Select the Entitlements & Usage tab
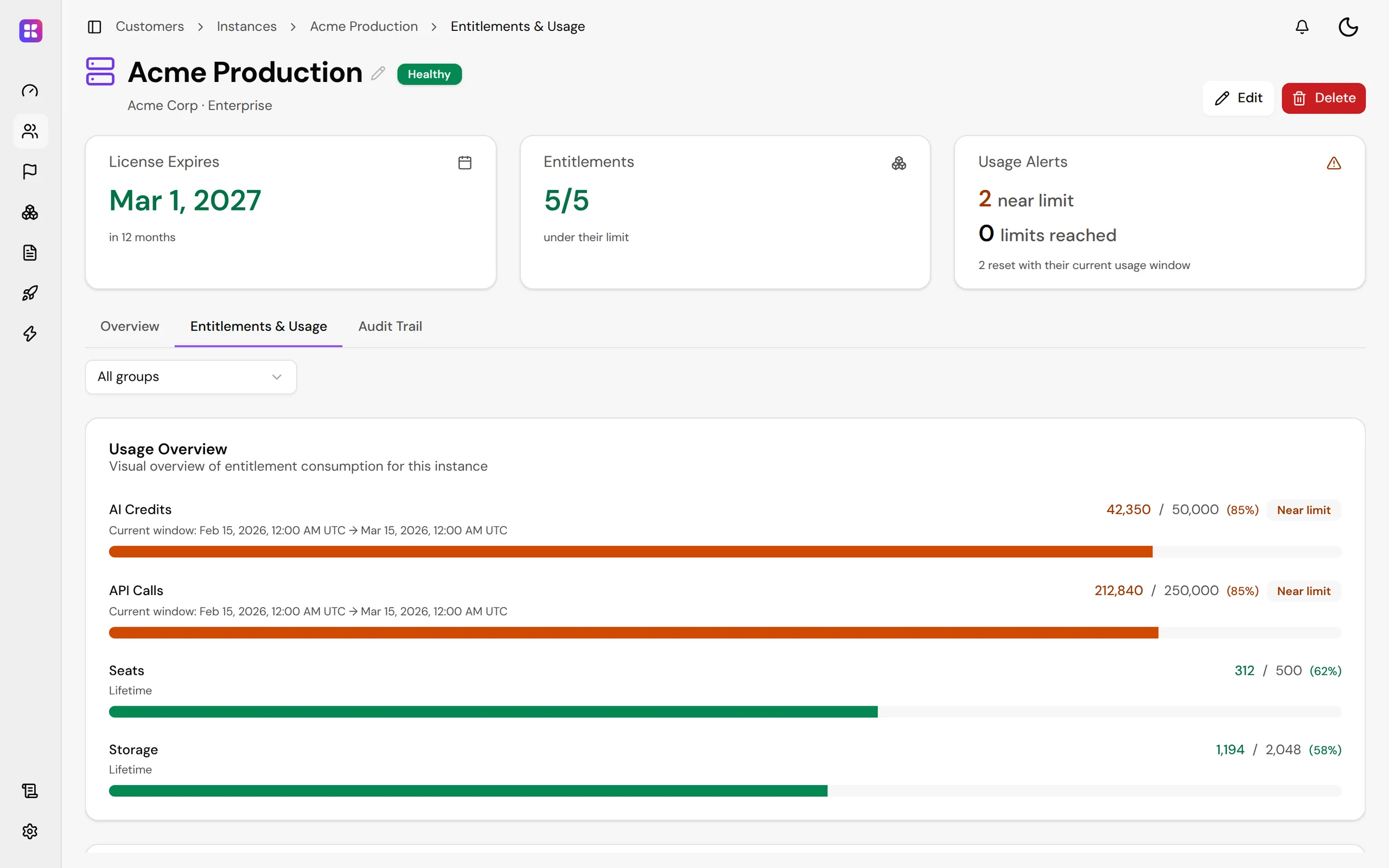The width and height of the screenshot is (1389, 868). pyautogui.click(x=258, y=327)
